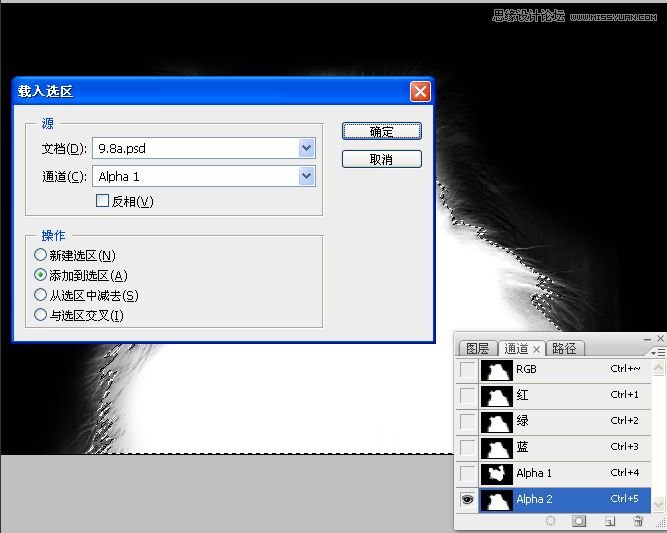Minimize the channels panel group

coord(647,339)
